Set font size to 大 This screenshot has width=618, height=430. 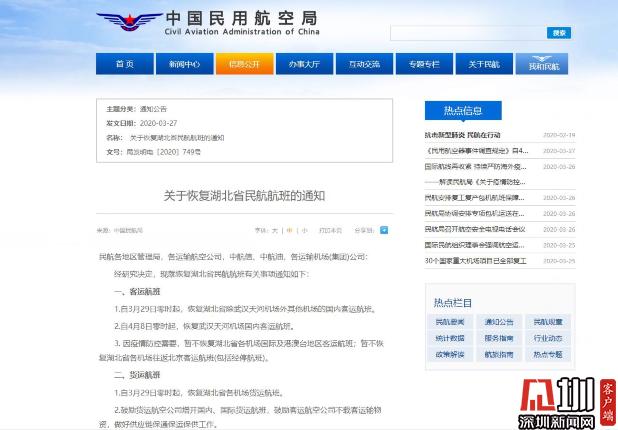point(275,231)
